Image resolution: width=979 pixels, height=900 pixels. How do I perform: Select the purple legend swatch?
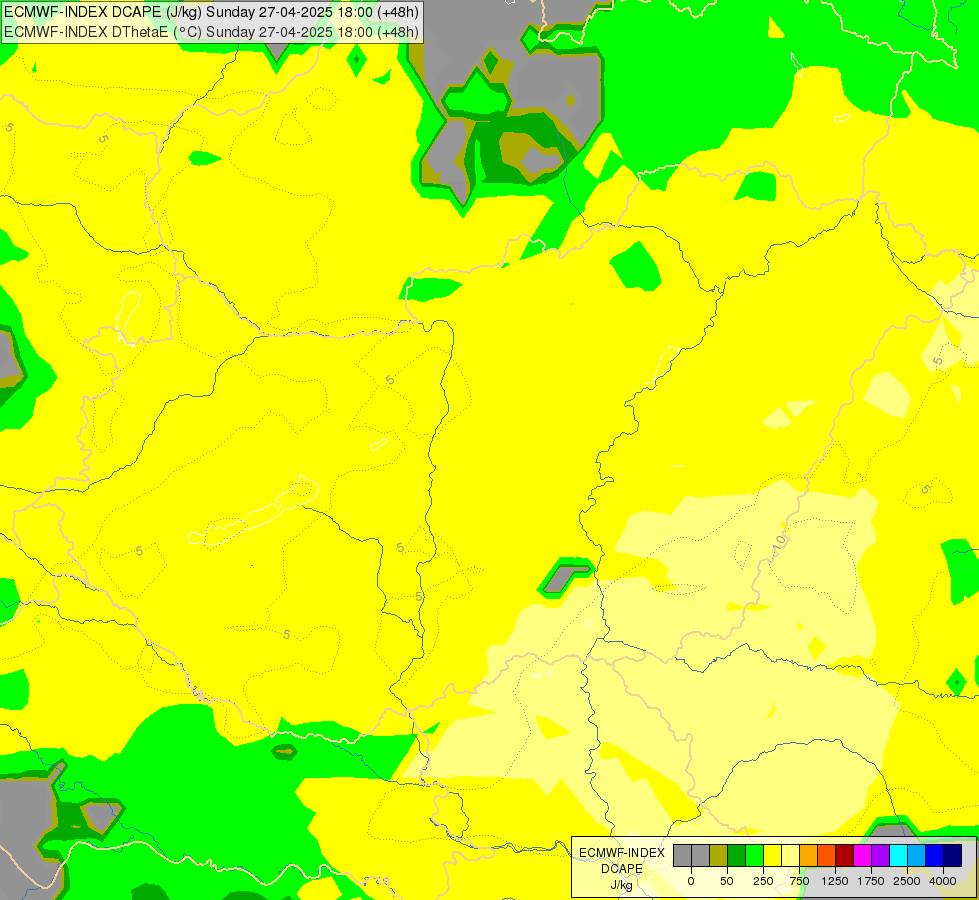point(880,855)
